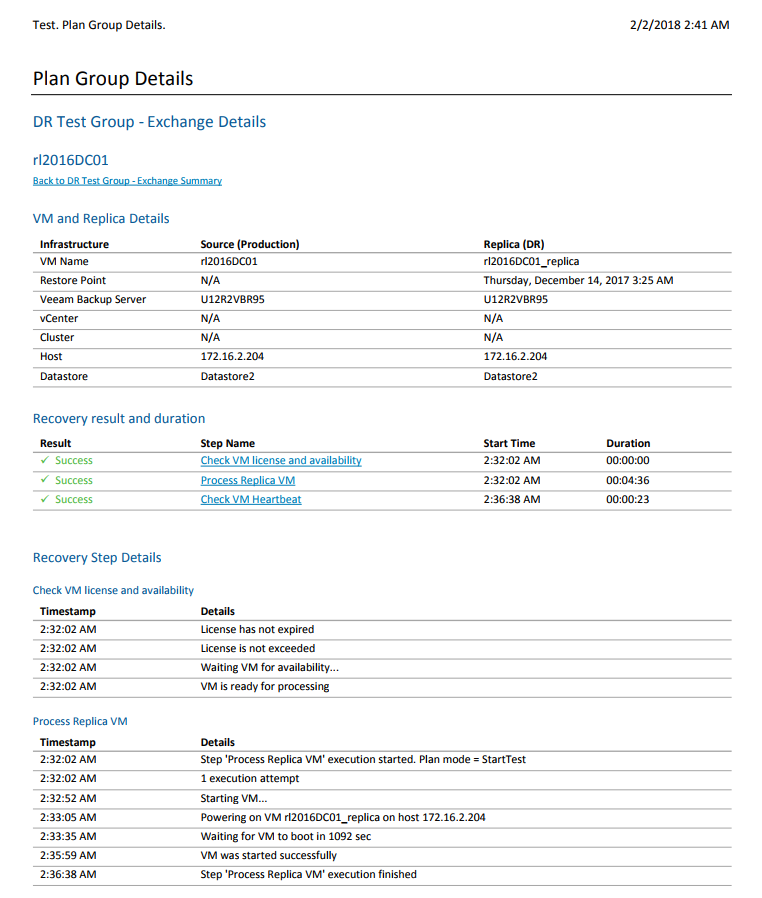The width and height of the screenshot is (762, 898).
Task: Select the Source (Production) column header
Action: [x=250, y=245]
